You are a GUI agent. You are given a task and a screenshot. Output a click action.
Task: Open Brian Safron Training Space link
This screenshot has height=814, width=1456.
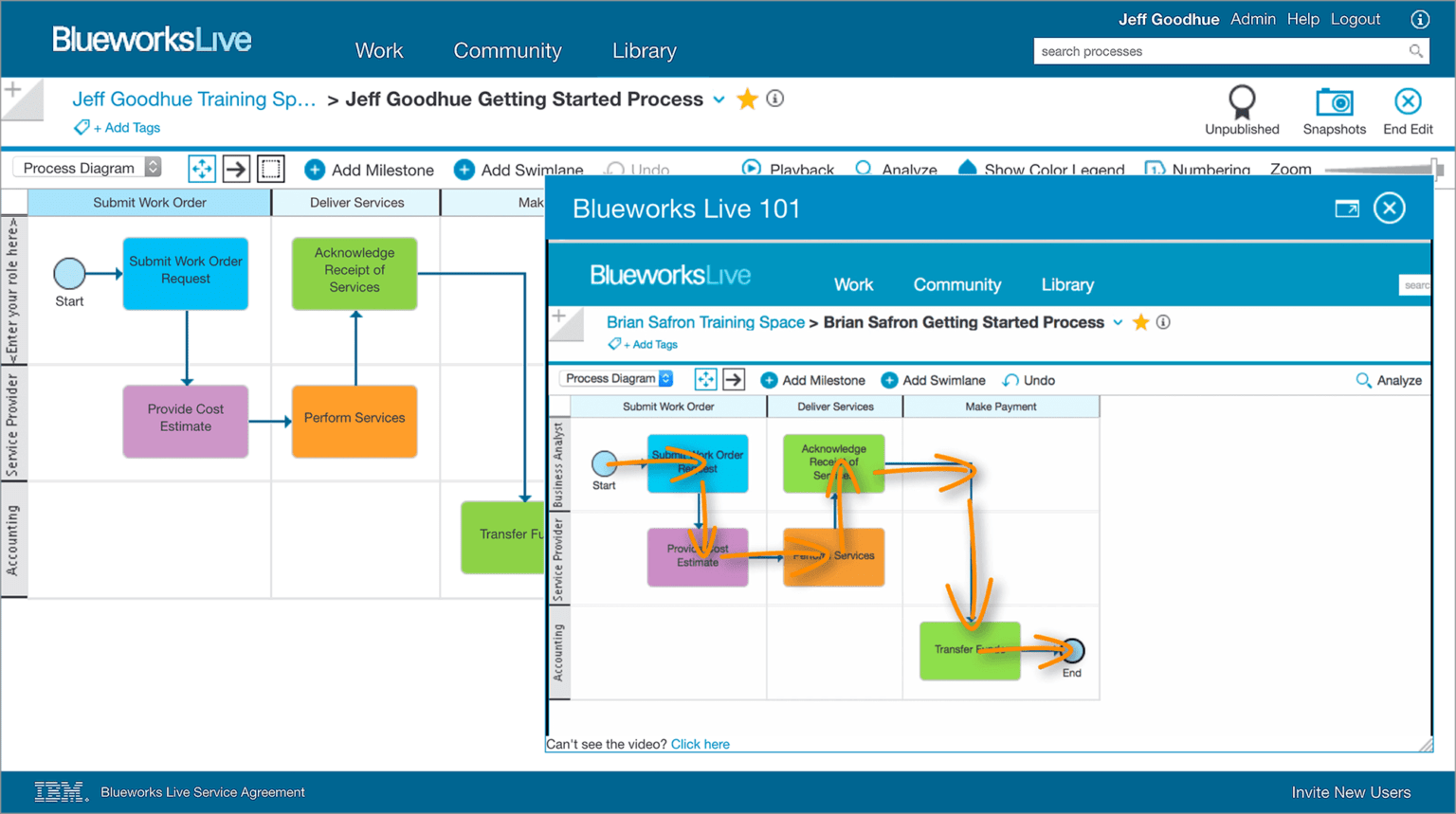705,322
